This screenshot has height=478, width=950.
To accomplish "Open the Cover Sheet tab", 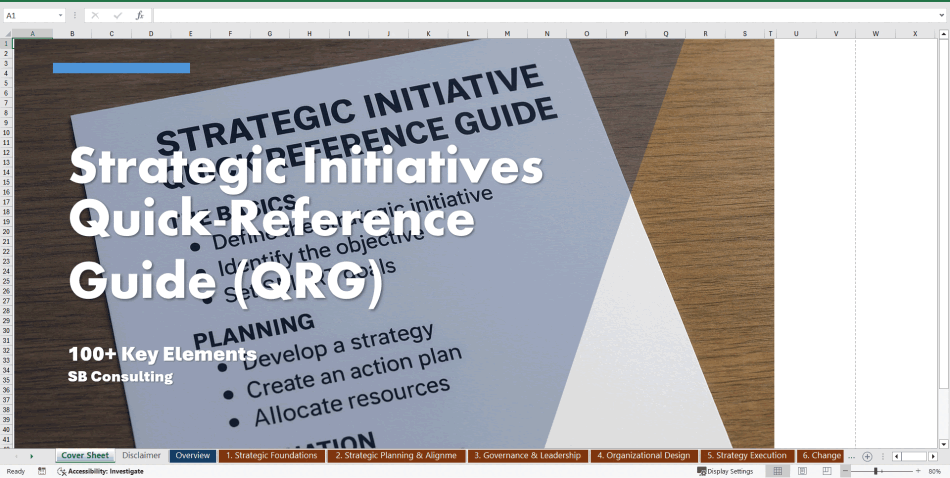I will (85, 456).
